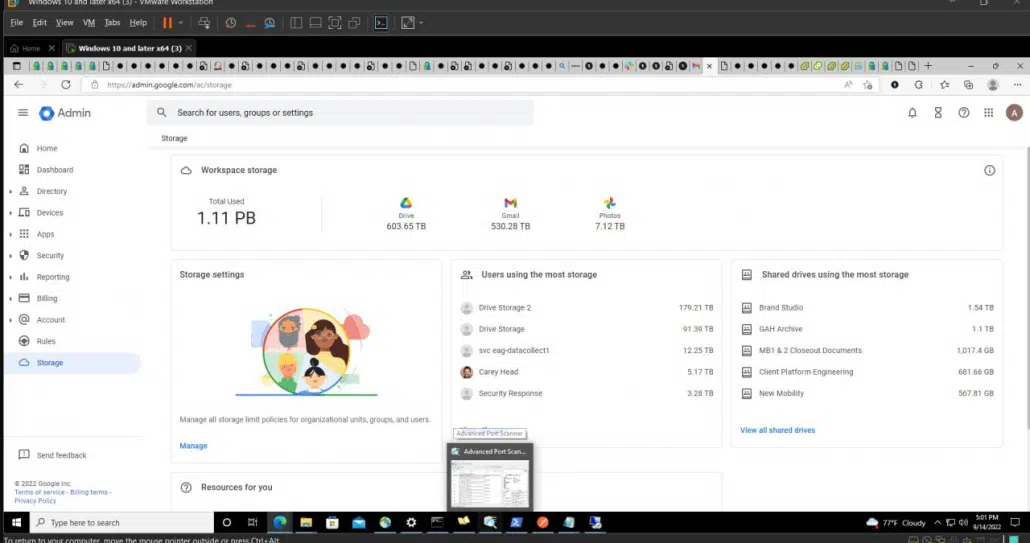Click the Google Admin logo
This screenshot has height=543, width=1030.
(64, 113)
